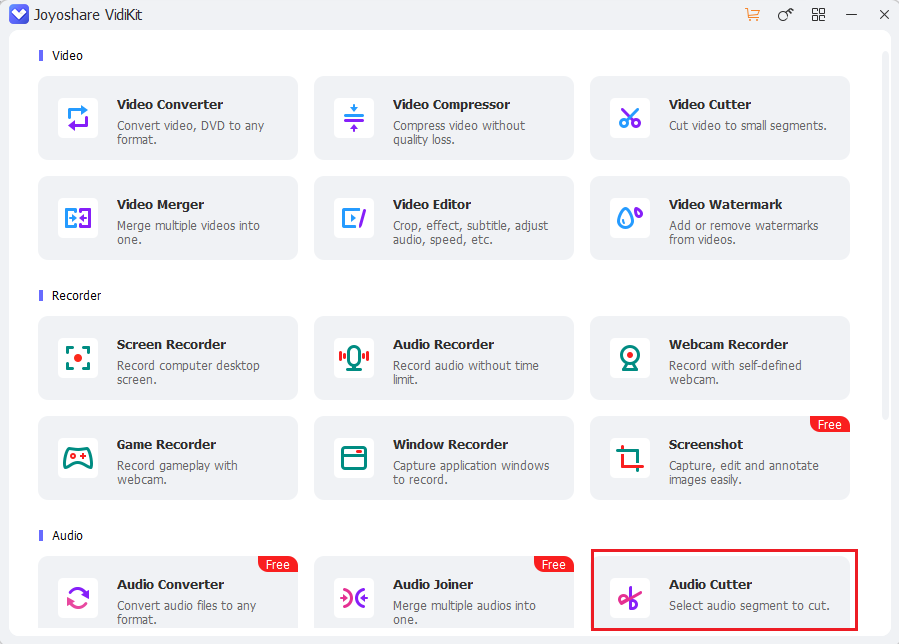Screen dimensions: 899x644
Task: Click the vertical scrollbar thumb
Action: tap(885, 235)
